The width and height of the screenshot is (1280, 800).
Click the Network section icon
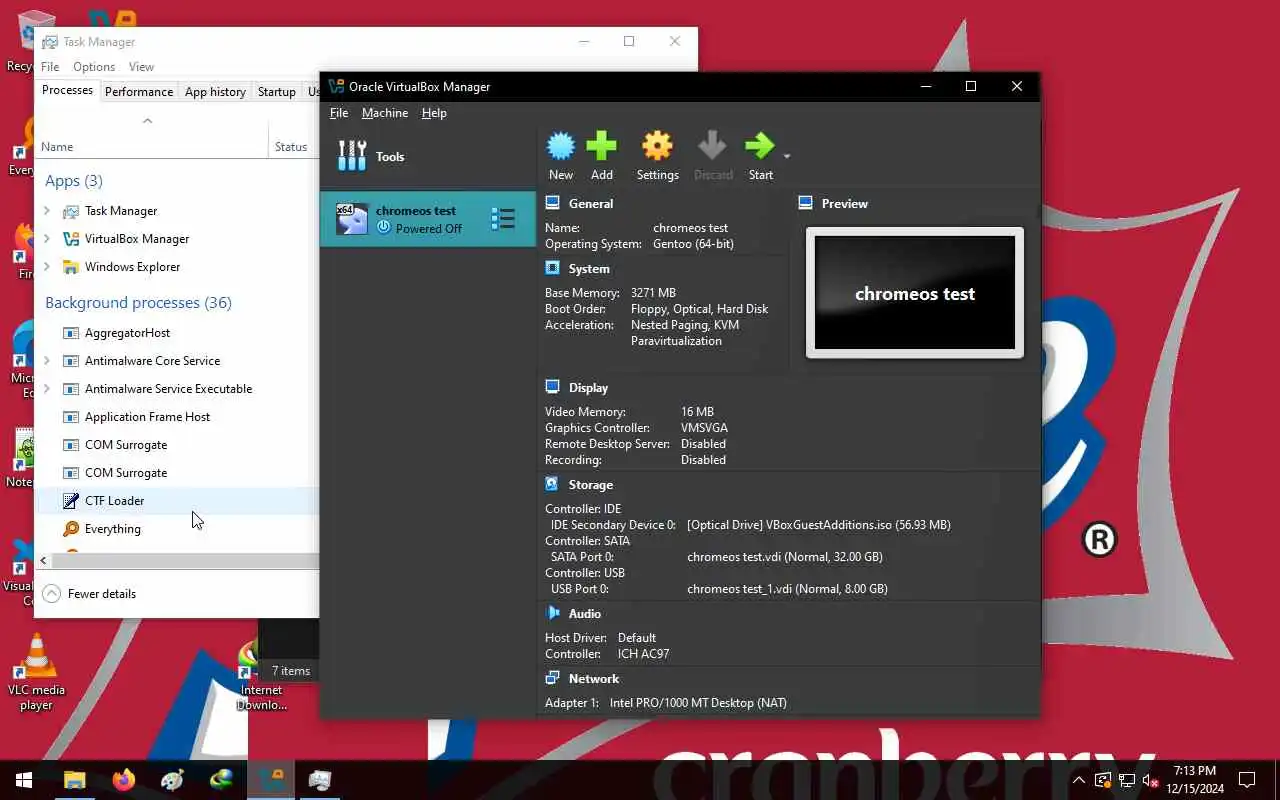pos(552,678)
